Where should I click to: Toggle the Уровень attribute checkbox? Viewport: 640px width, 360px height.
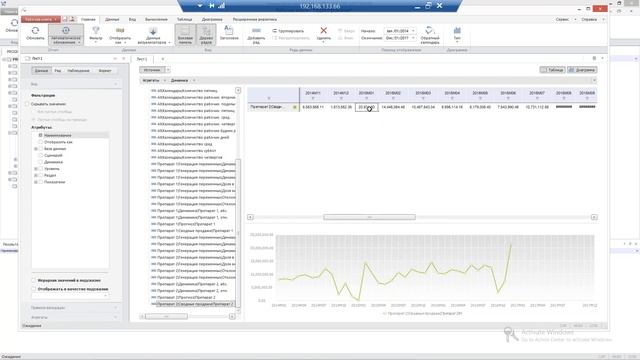(40, 169)
